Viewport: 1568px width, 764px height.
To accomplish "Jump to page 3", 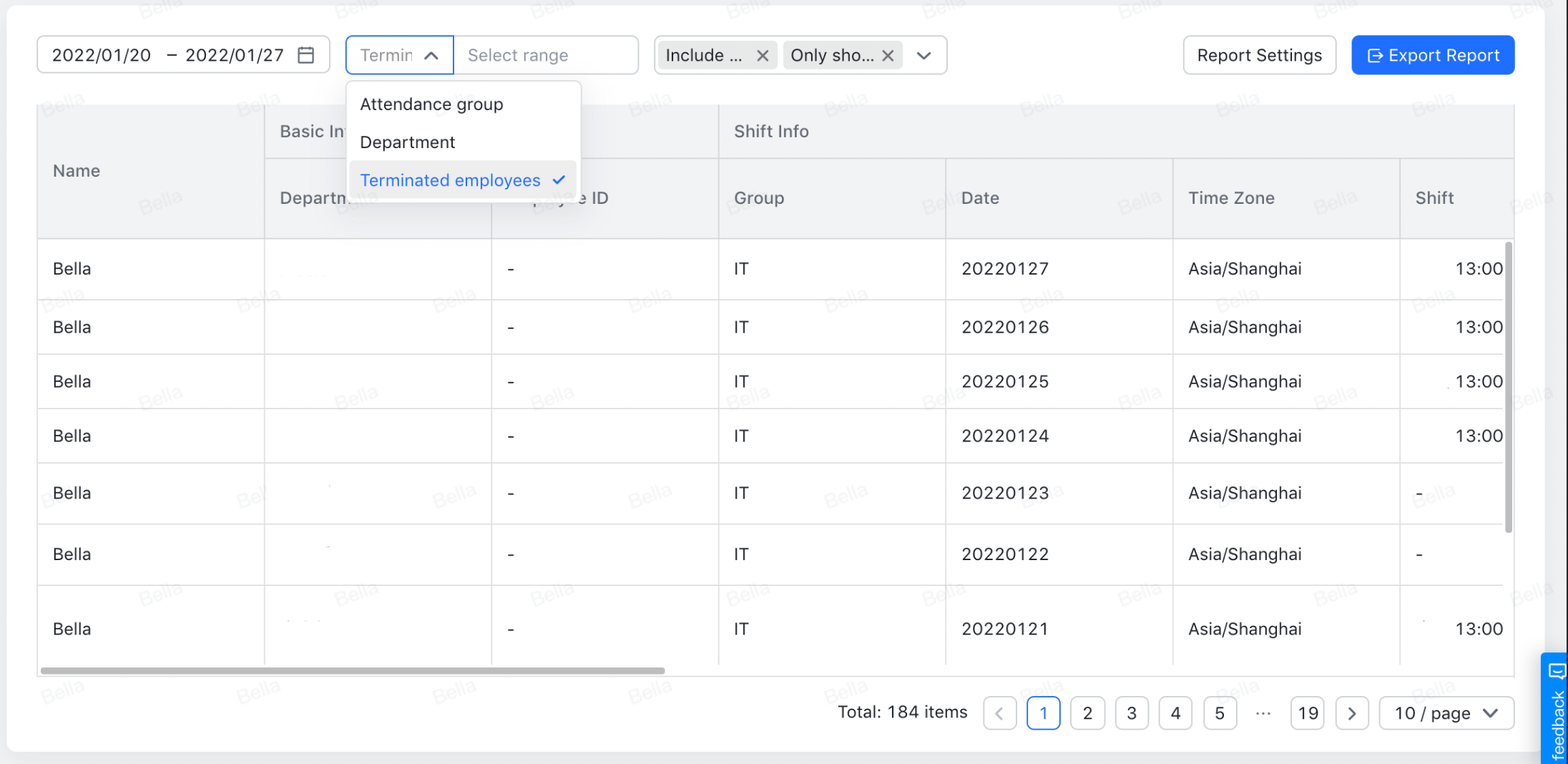I will click(x=1132, y=713).
